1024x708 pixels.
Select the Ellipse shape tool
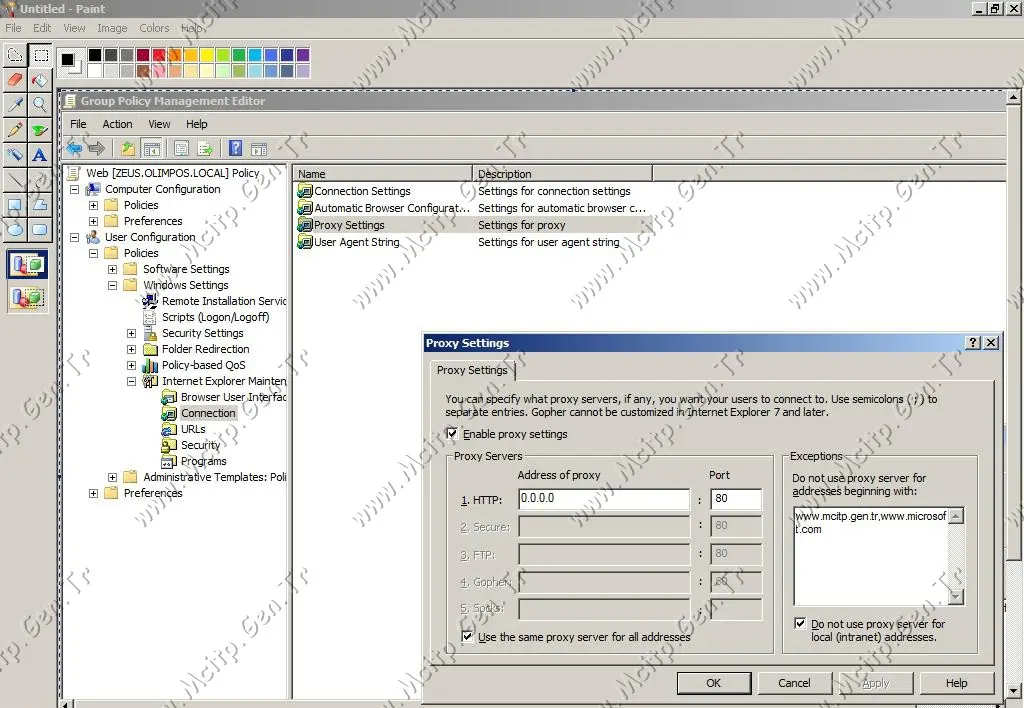click(x=15, y=229)
